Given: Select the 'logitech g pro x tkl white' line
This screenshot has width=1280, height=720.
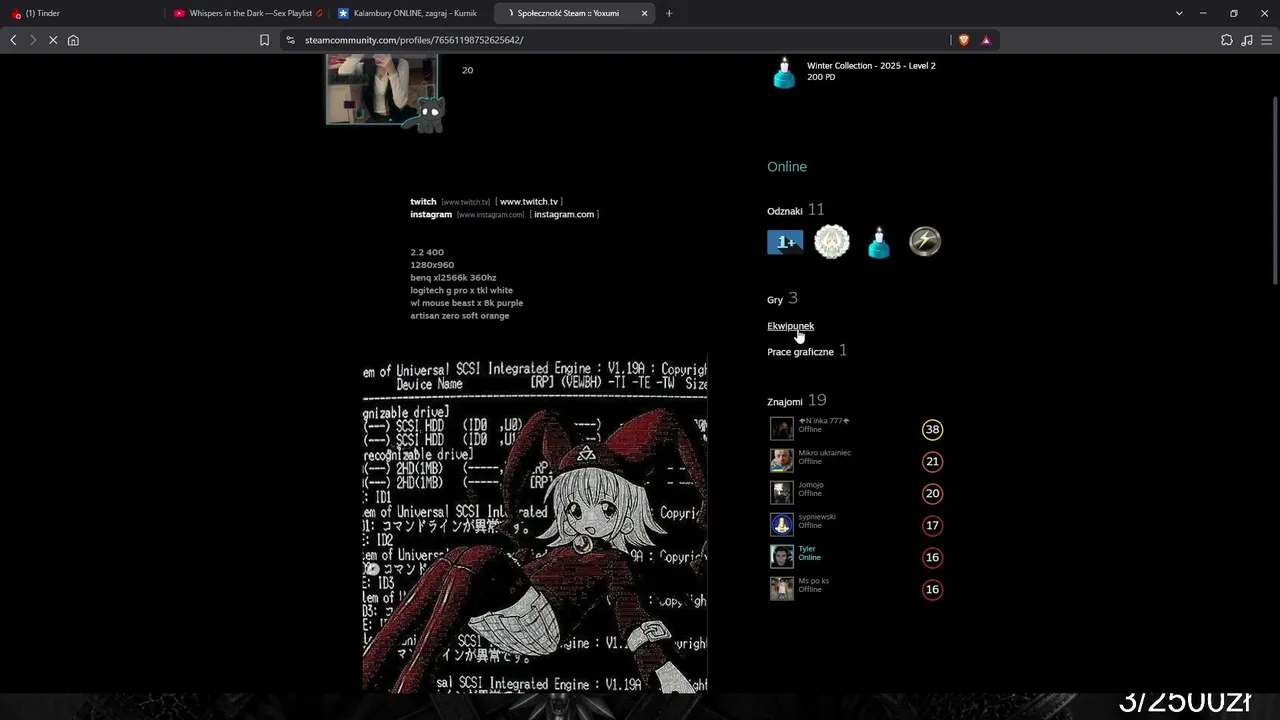Looking at the screenshot, I should pos(461,291).
